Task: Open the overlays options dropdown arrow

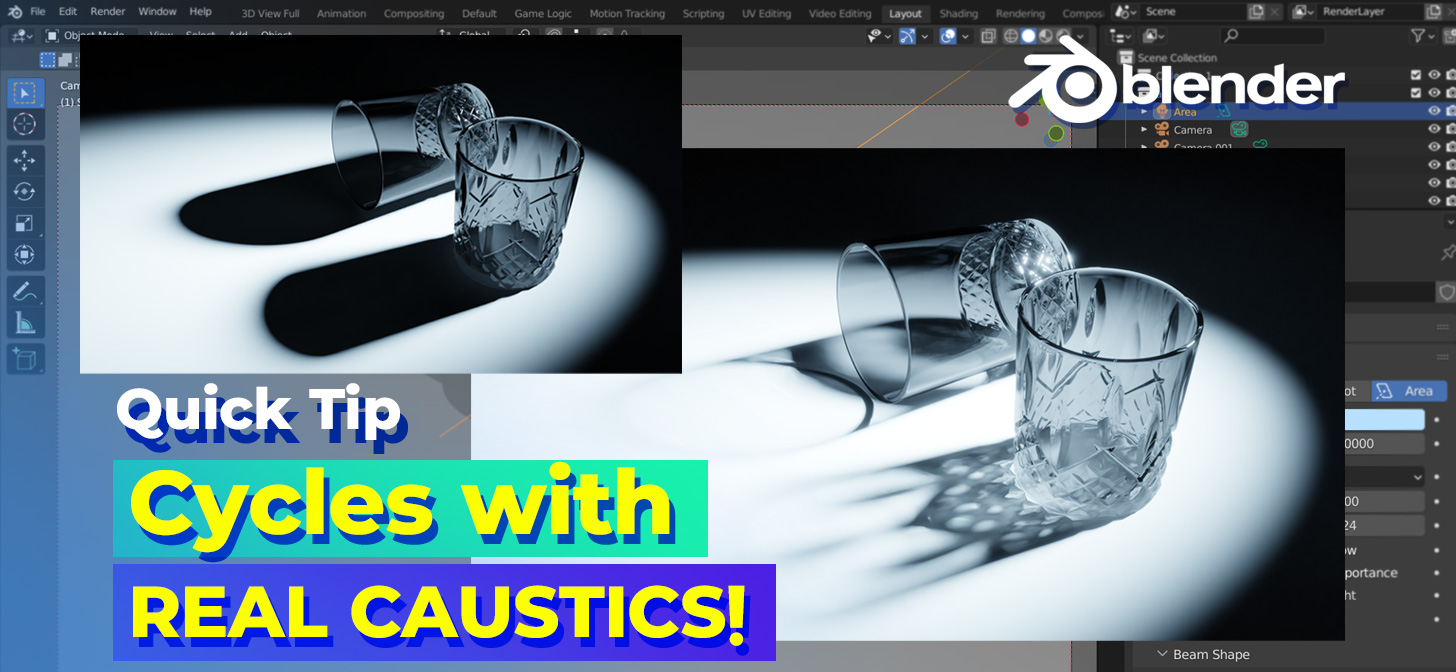Action: pos(965,36)
